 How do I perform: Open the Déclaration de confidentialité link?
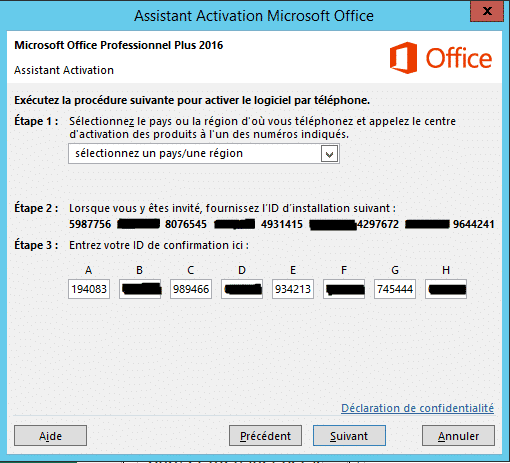[417, 408]
